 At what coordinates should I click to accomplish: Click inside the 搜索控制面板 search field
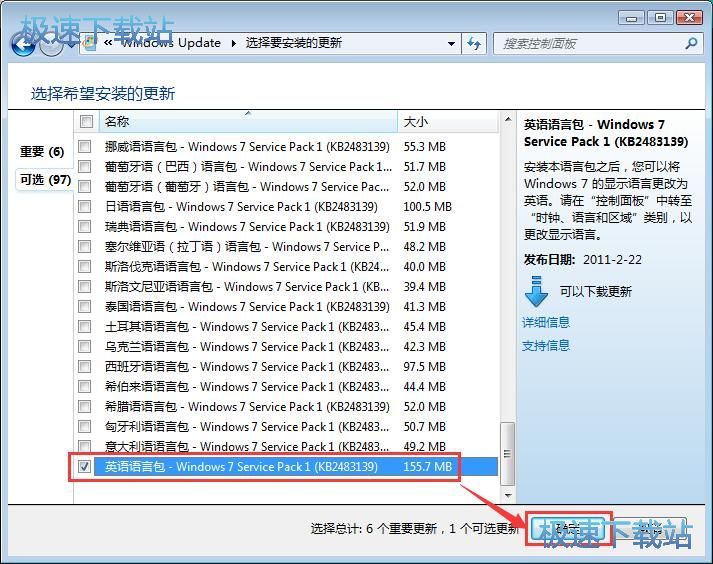coord(589,44)
